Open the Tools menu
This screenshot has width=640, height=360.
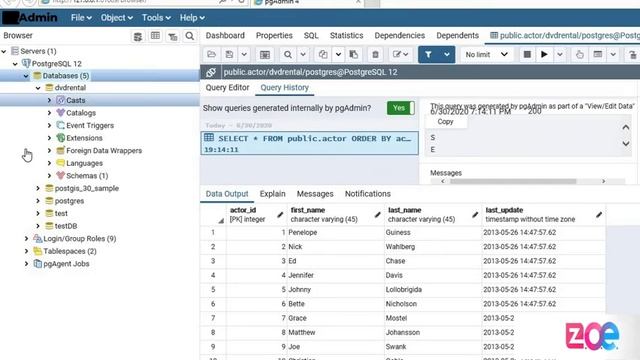tap(156, 18)
